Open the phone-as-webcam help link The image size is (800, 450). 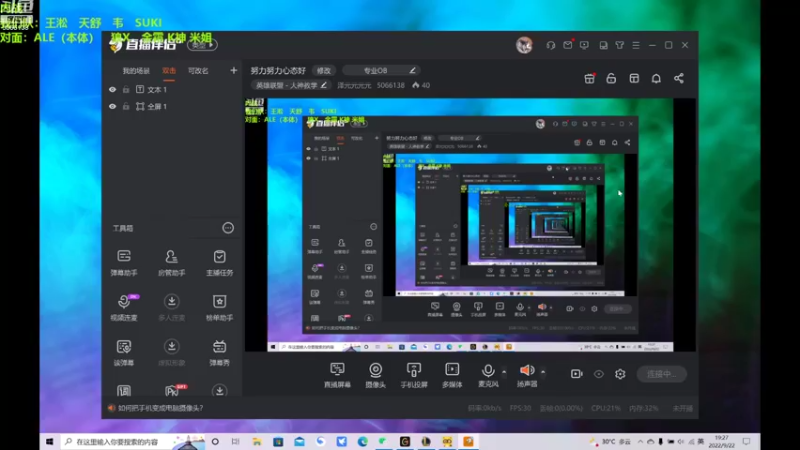tap(160, 408)
